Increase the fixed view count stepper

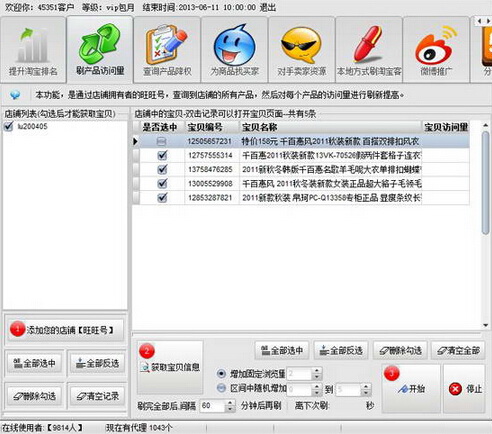pos(317,371)
